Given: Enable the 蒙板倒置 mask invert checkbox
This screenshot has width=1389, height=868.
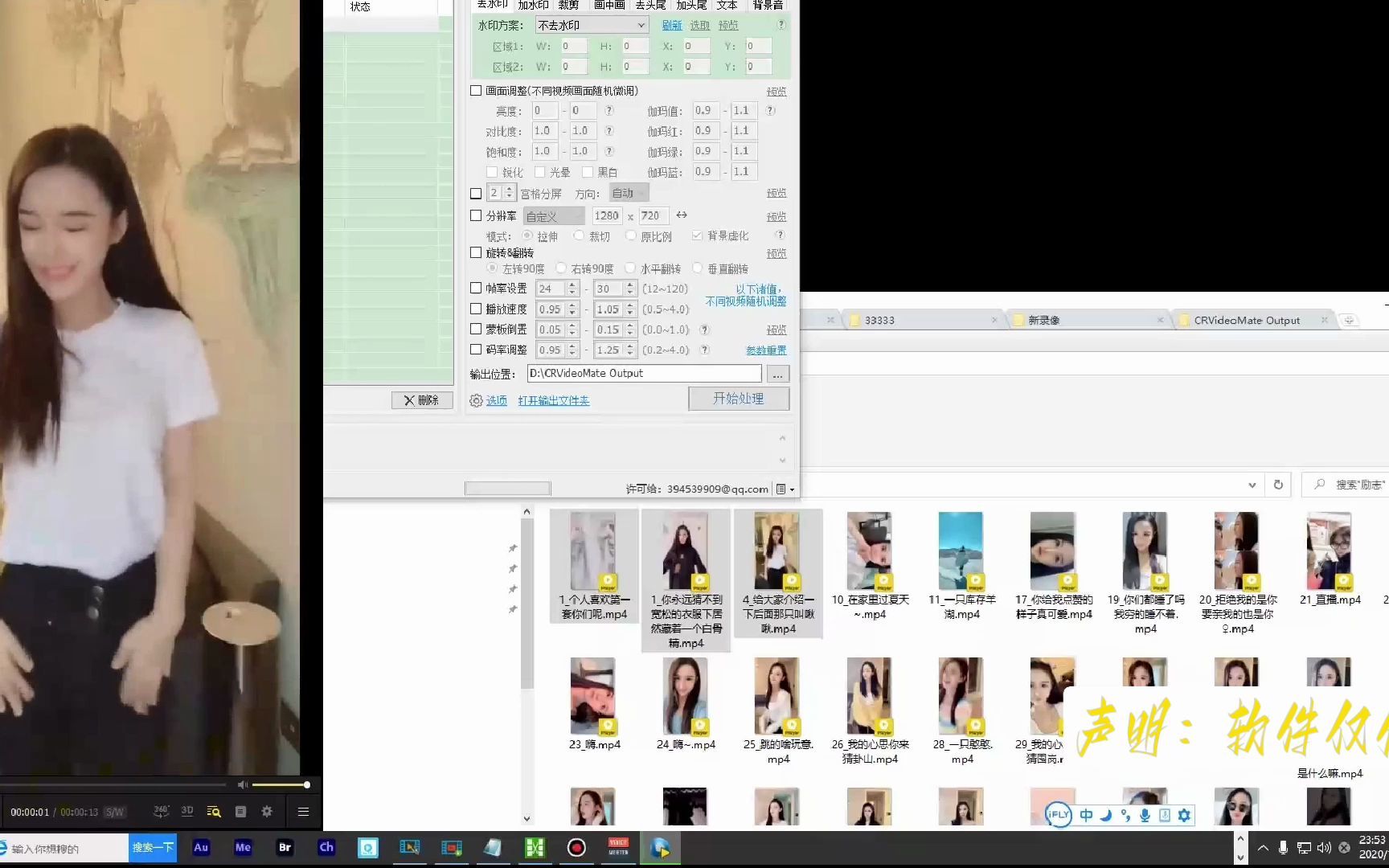Looking at the screenshot, I should [476, 329].
